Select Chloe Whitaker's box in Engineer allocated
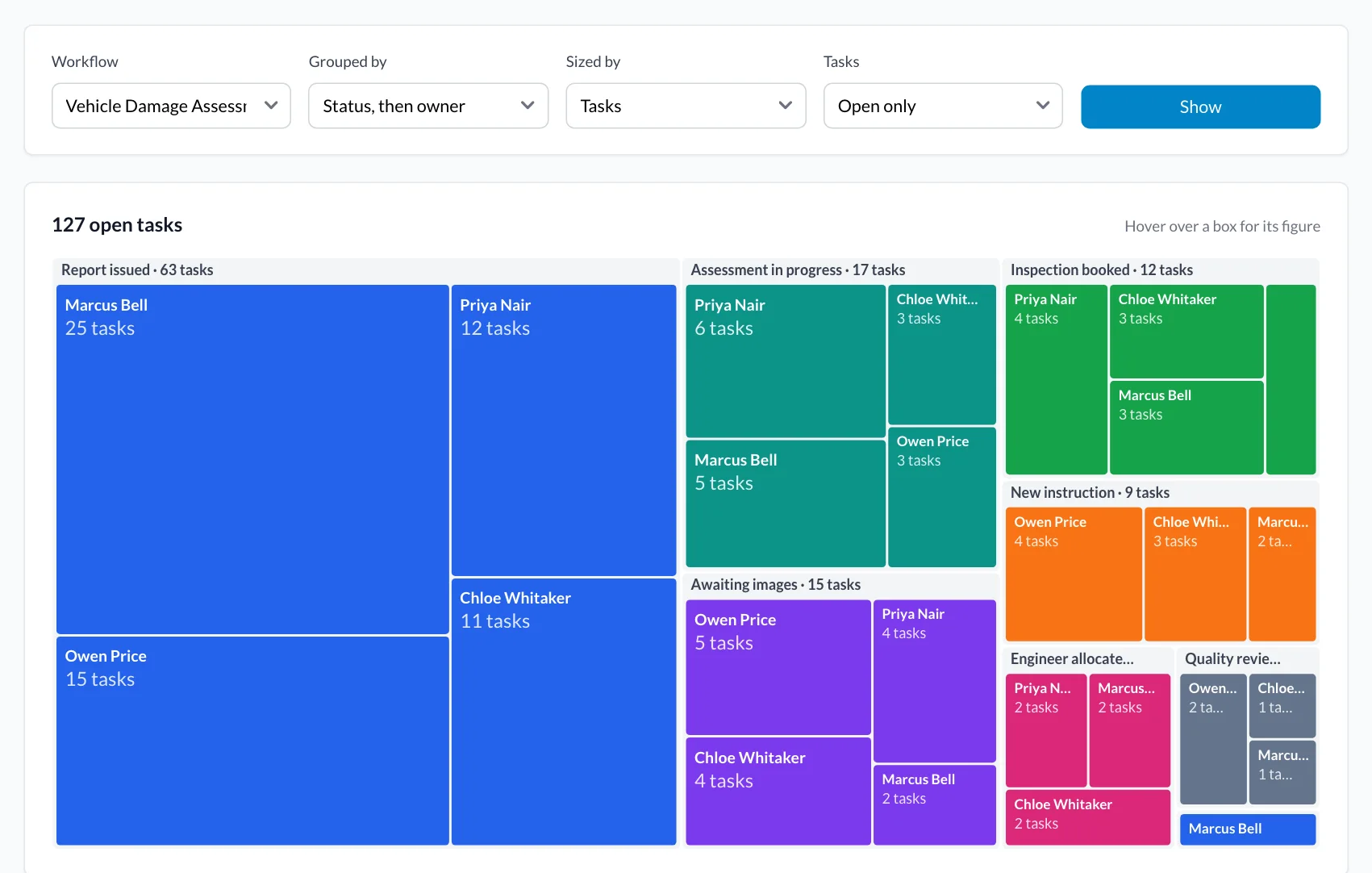 (x=1088, y=817)
